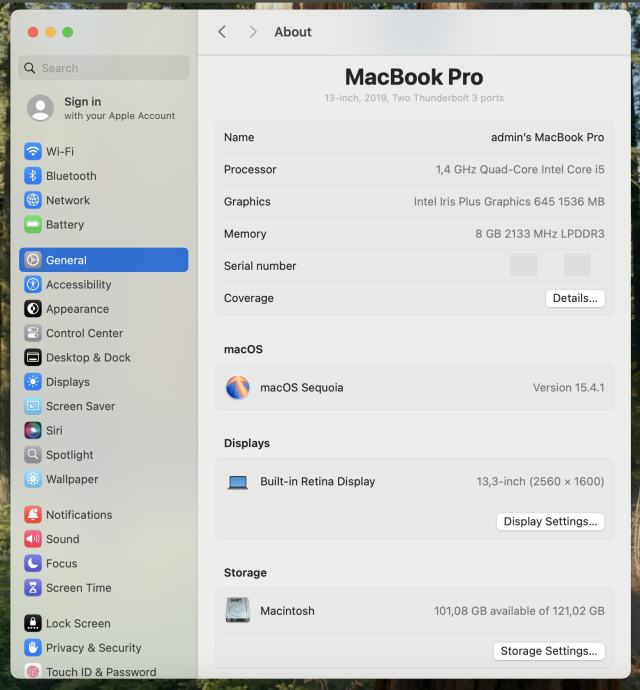
Task: Click the admin's MacBook Pro name value
Action: click(547, 137)
